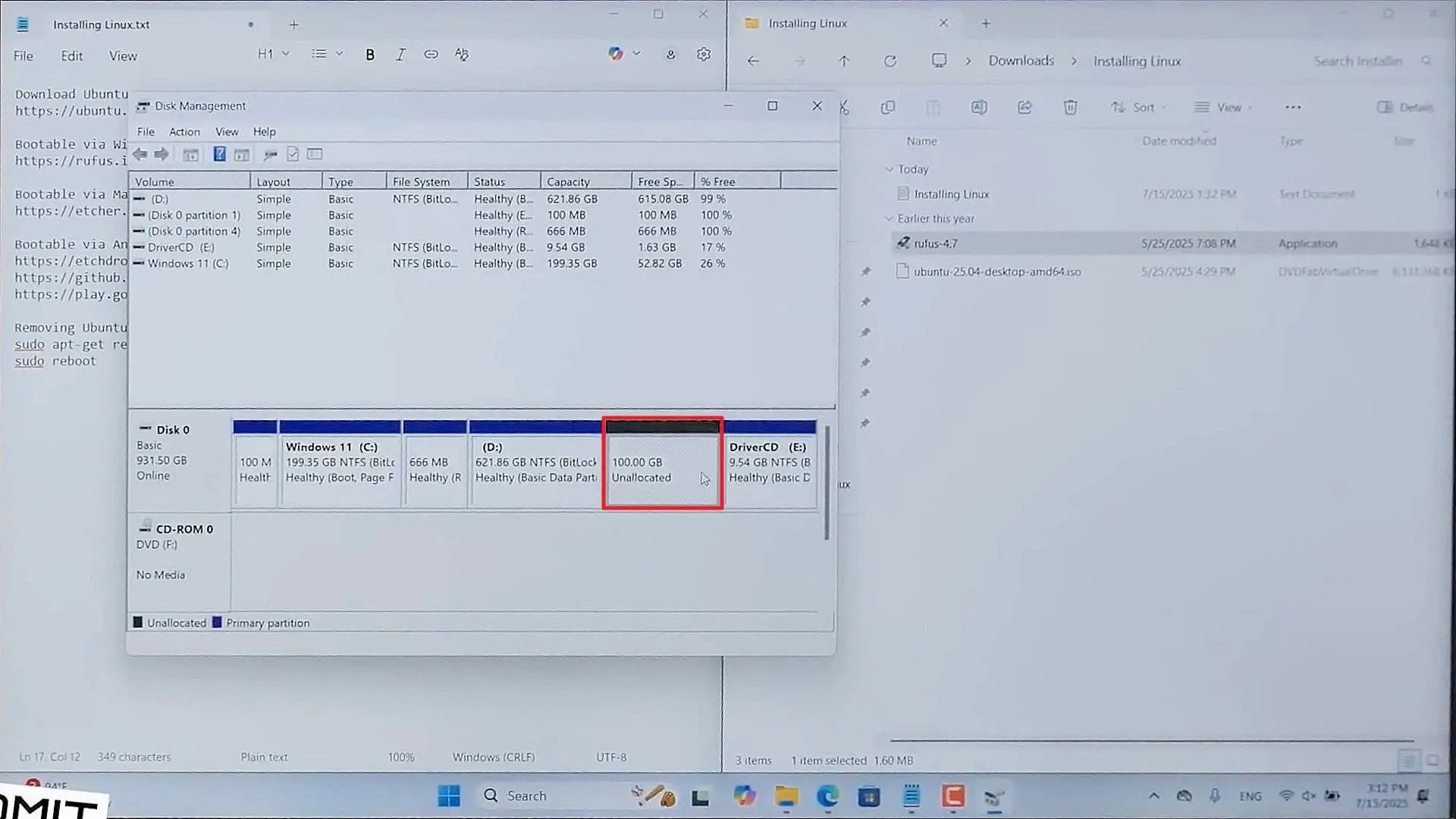Collapse the Earlier this year group

click(890, 218)
